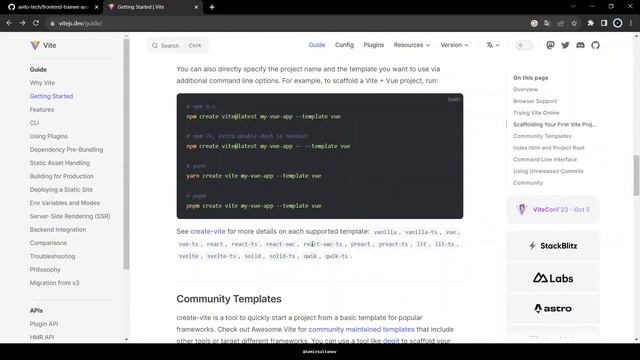
Task: Bookmark page with star icon
Action: click(574, 23)
